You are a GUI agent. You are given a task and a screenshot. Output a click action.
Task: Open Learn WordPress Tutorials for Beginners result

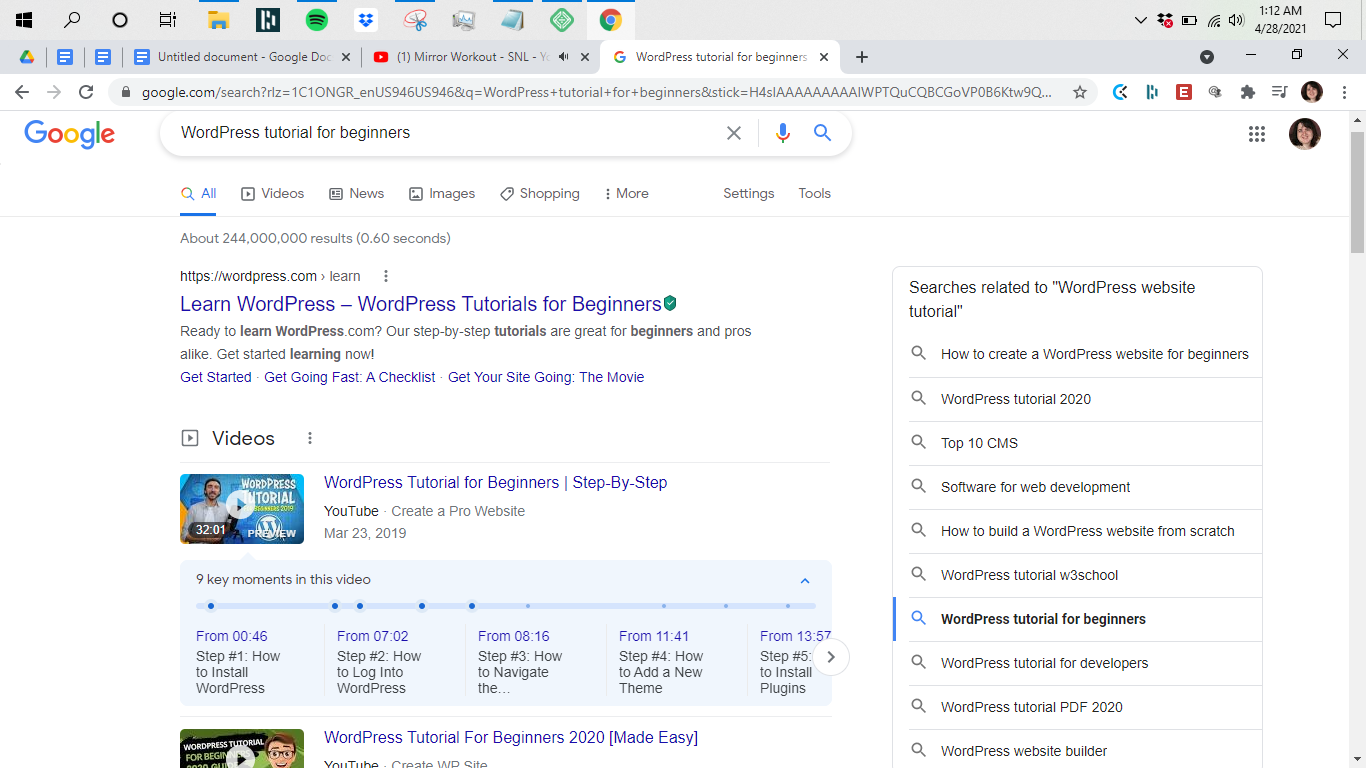[421, 304]
